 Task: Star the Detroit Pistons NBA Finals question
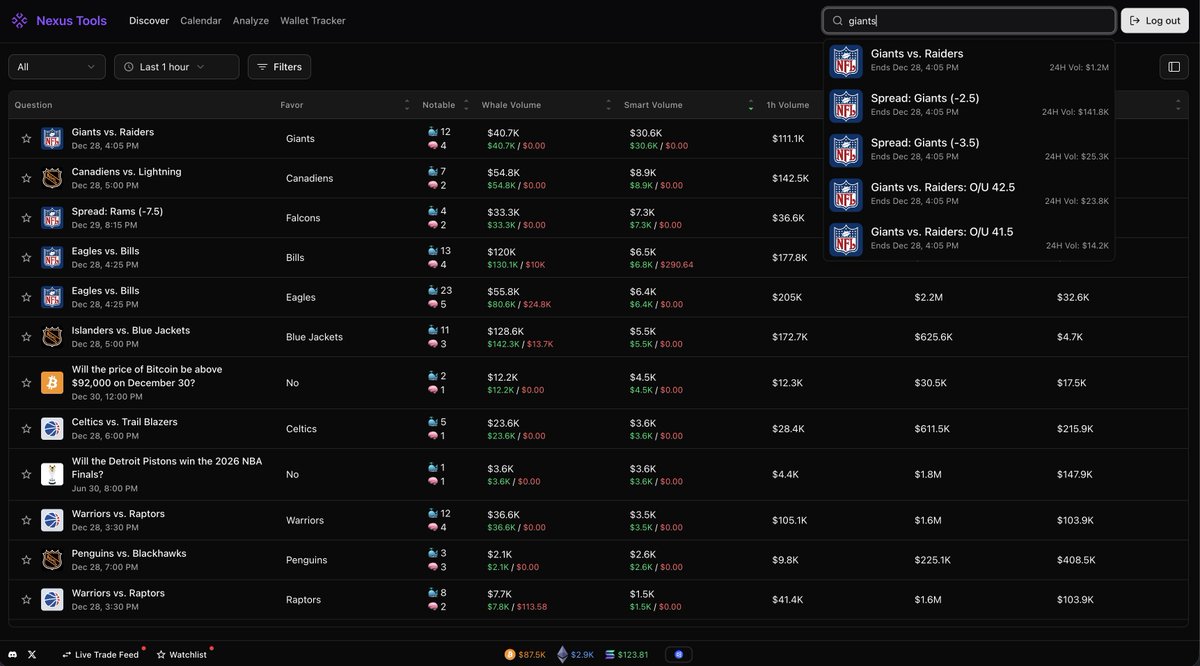click(26, 475)
